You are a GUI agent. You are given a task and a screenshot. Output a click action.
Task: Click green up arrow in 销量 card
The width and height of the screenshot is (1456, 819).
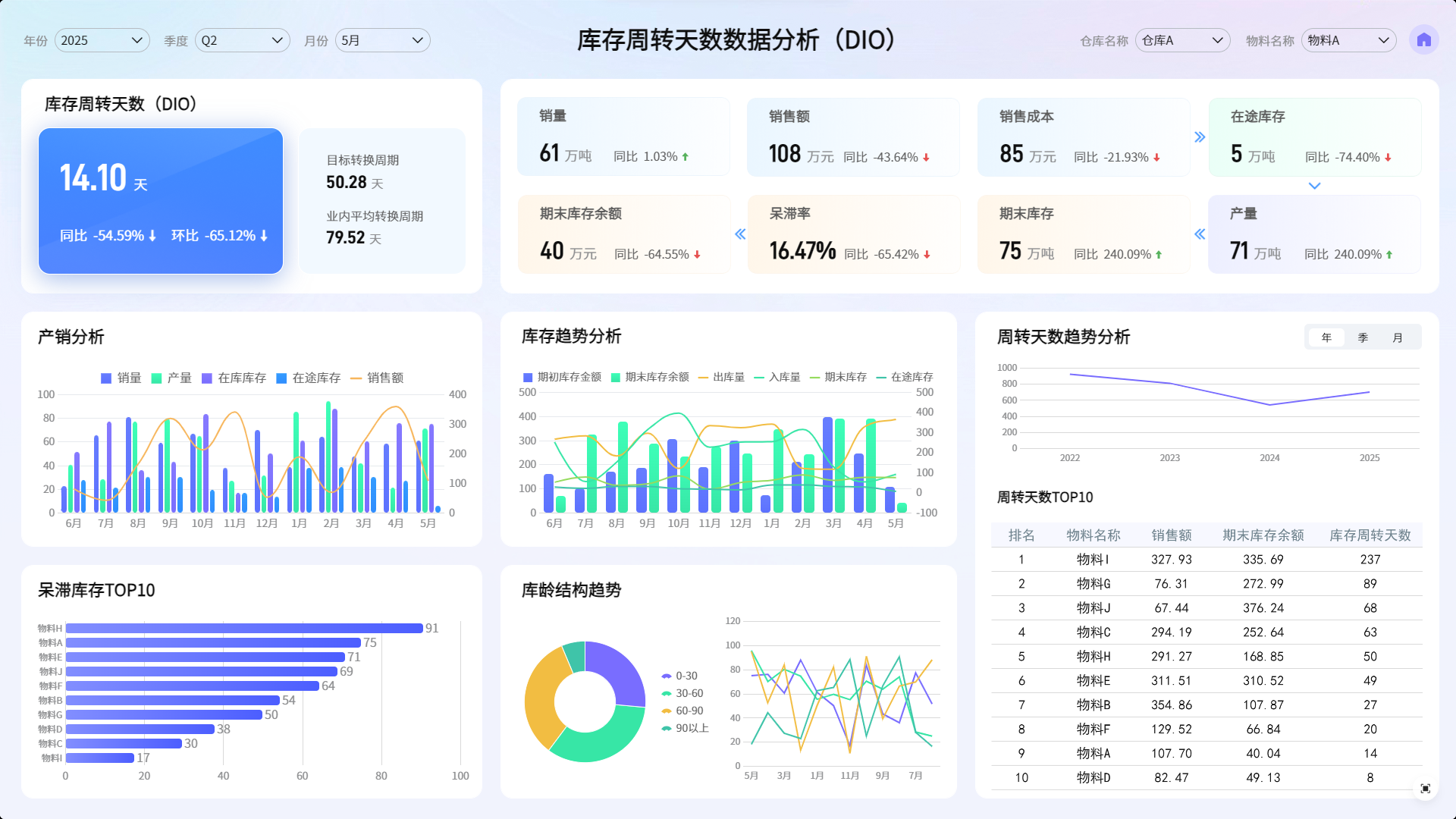[x=686, y=157]
